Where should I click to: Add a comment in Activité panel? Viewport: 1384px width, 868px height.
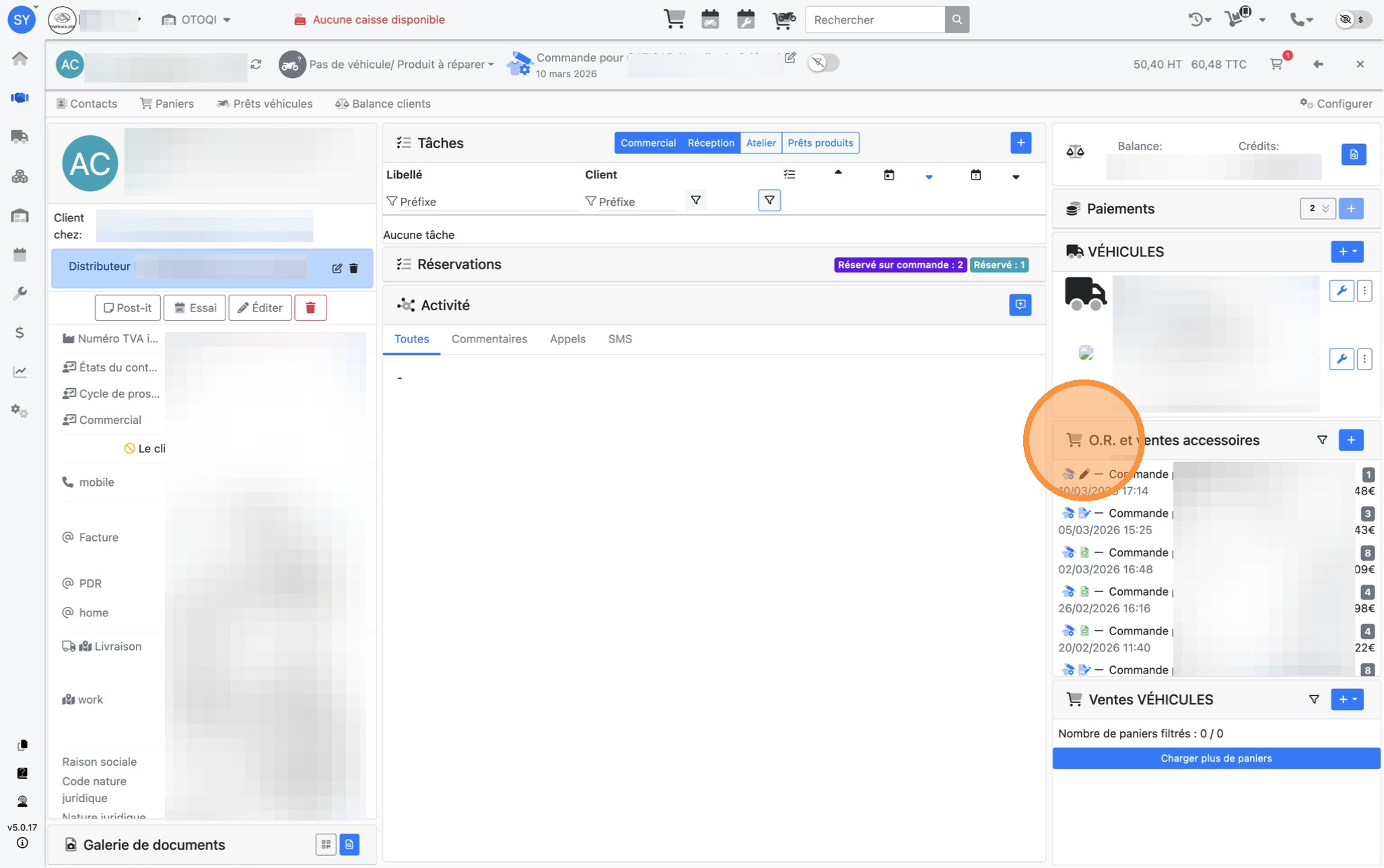coord(1020,305)
